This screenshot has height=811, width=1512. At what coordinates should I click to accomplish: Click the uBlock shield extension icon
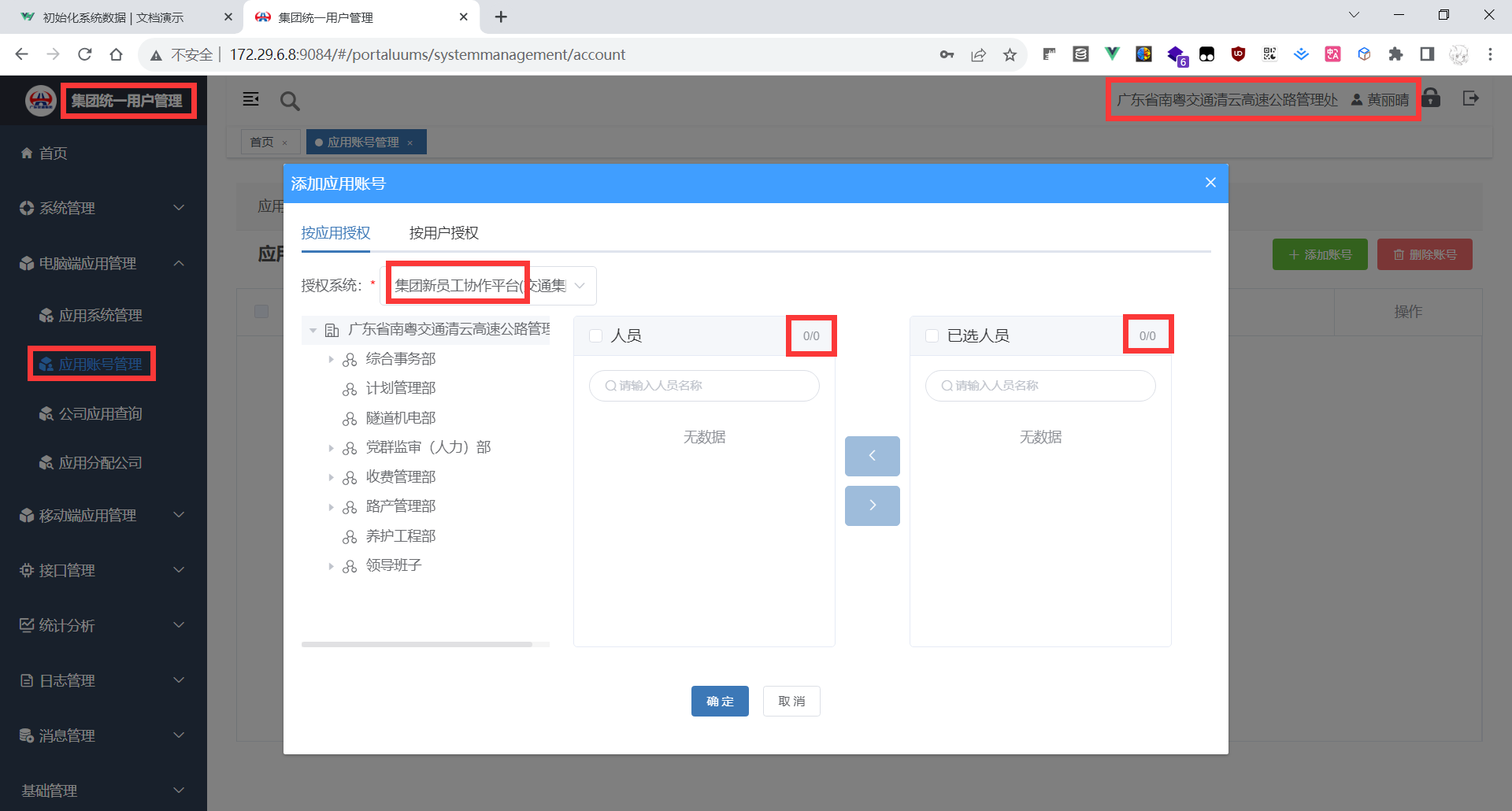[x=1238, y=54]
